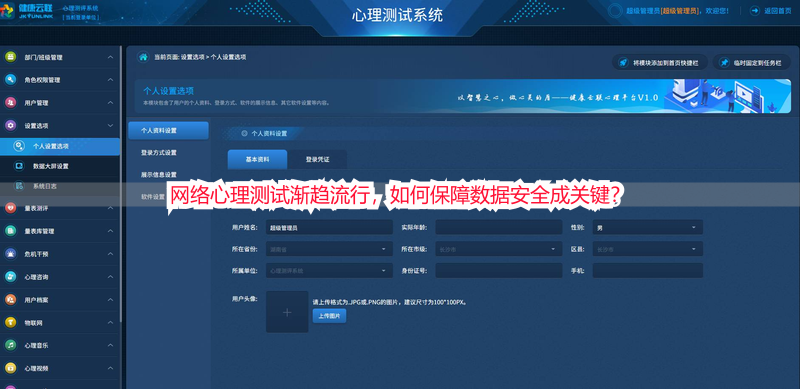Click the 系统日志 submenu icon

(x=19, y=186)
